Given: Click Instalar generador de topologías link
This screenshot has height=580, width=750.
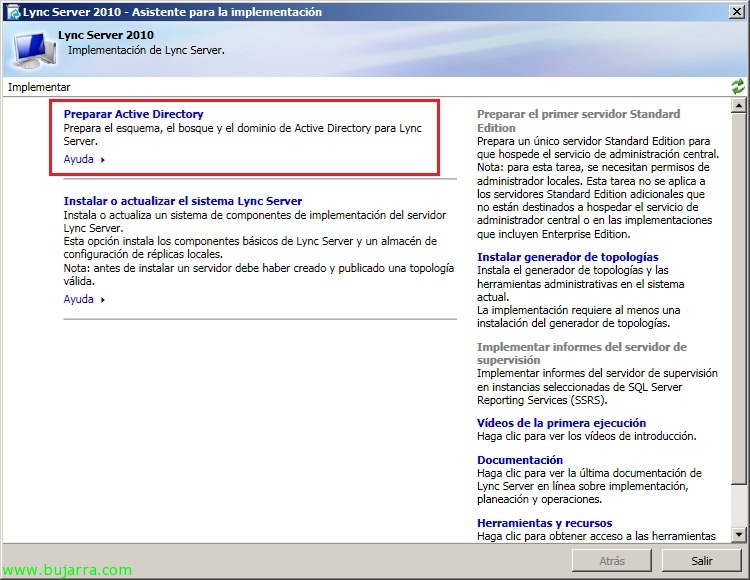Looking at the screenshot, I should [x=568, y=257].
